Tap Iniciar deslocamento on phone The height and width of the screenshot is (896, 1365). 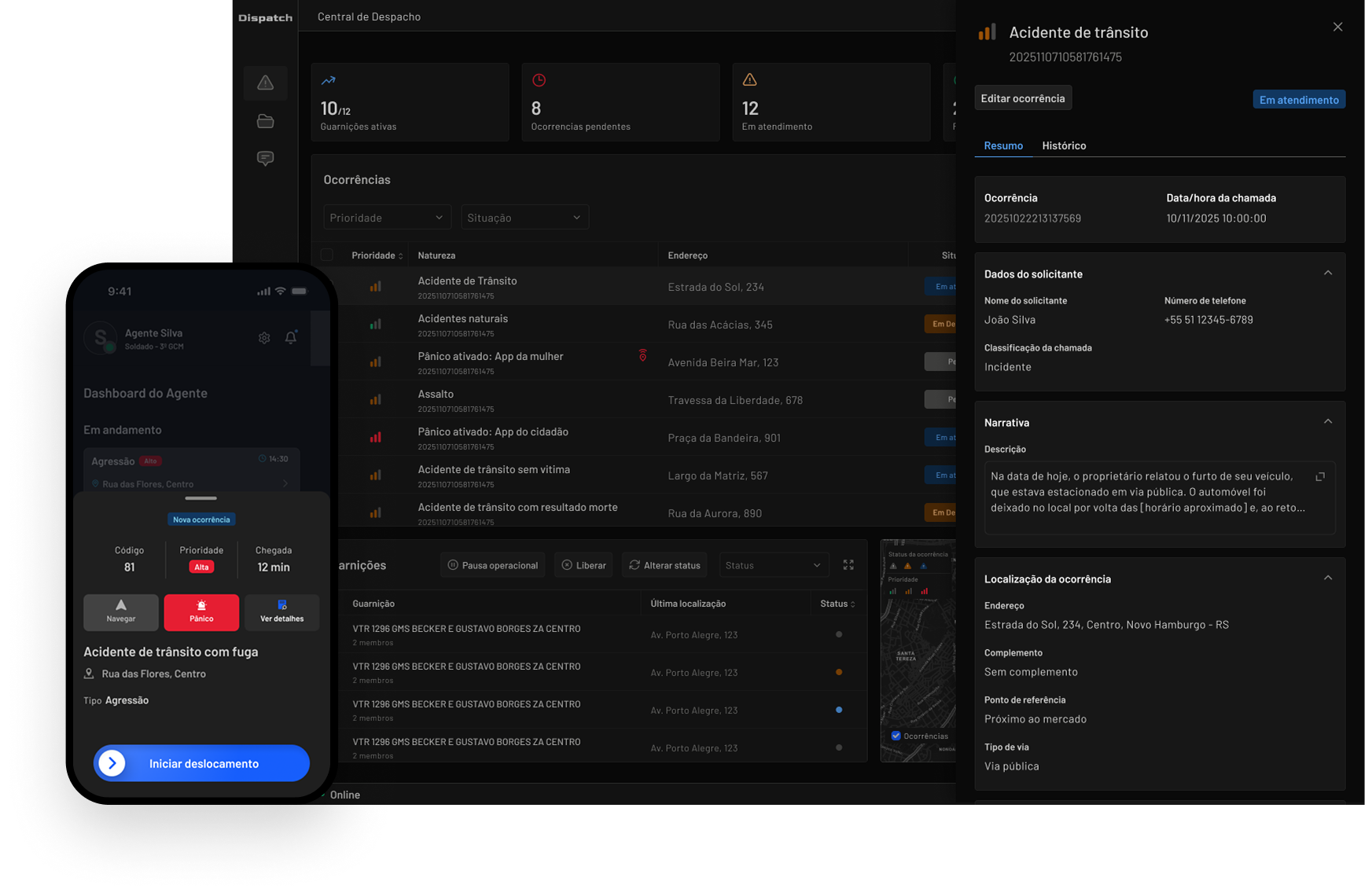[x=201, y=763]
